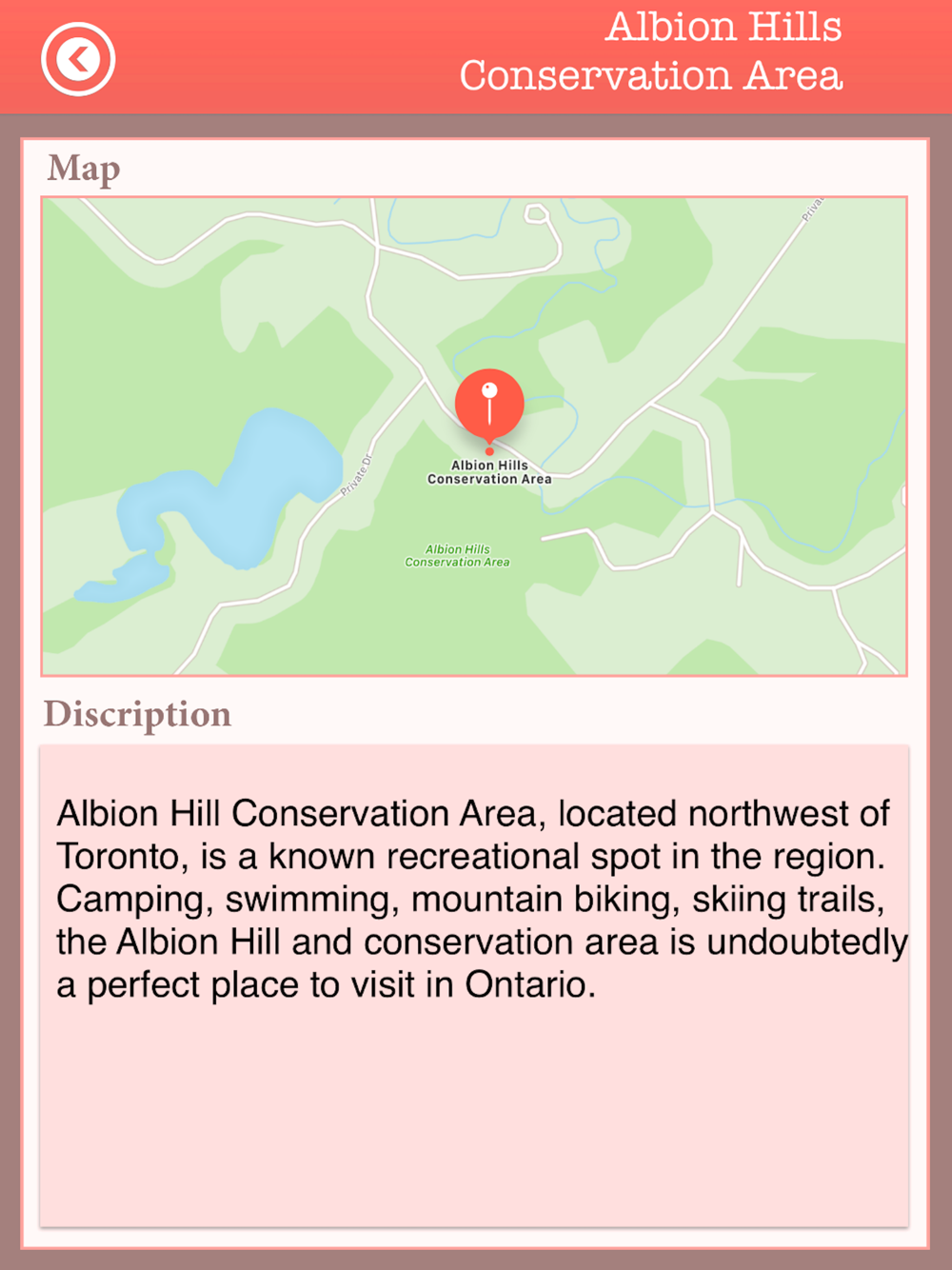Tap the description paragraph about Albion Hill

pyautogui.click(x=482, y=899)
